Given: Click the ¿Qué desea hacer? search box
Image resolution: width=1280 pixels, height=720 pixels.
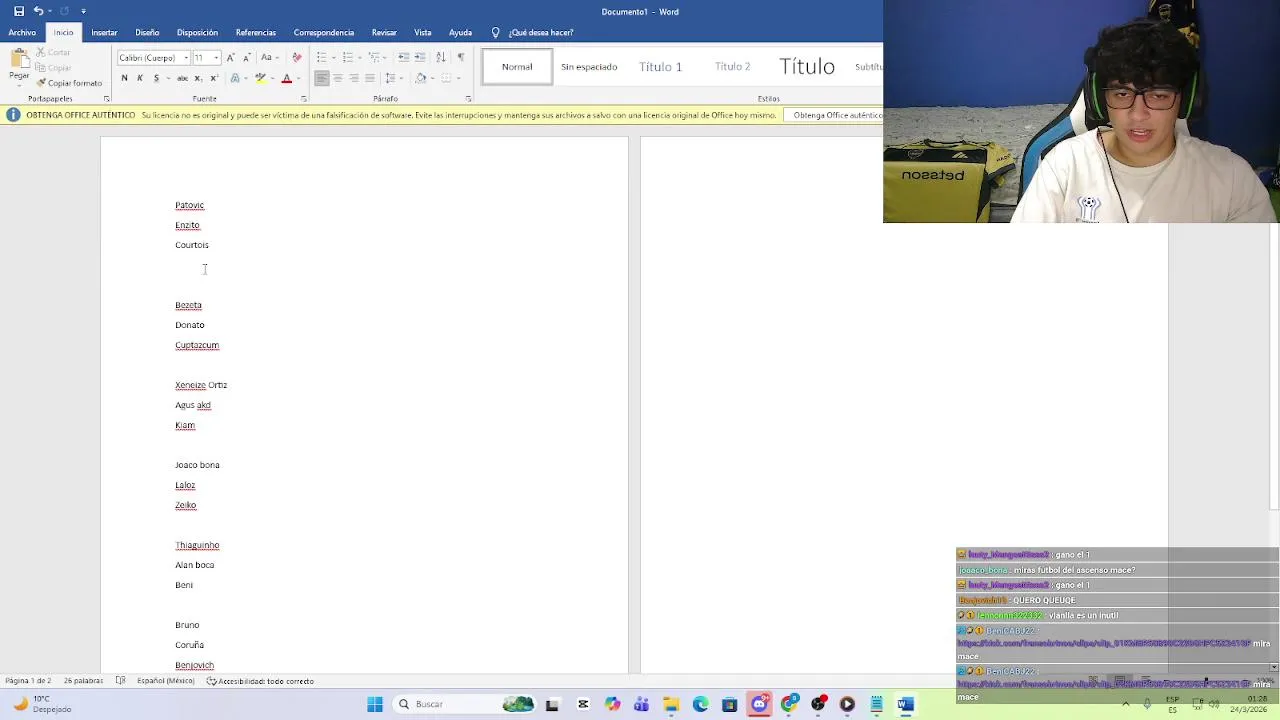Looking at the screenshot, I should [532, 33].
